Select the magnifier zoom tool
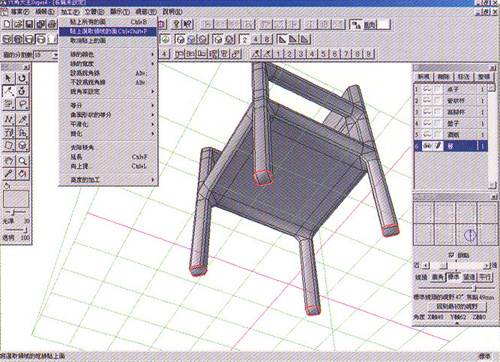The image size is (500, 362). click(22, 161)
